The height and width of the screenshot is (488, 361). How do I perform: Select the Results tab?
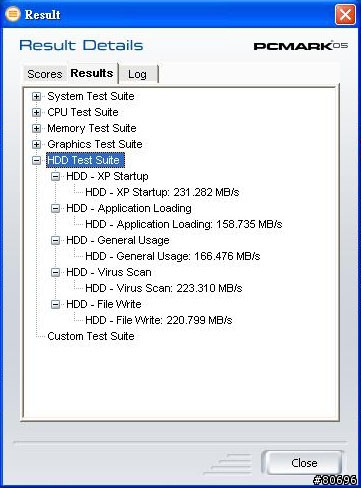tap(92, 73)
